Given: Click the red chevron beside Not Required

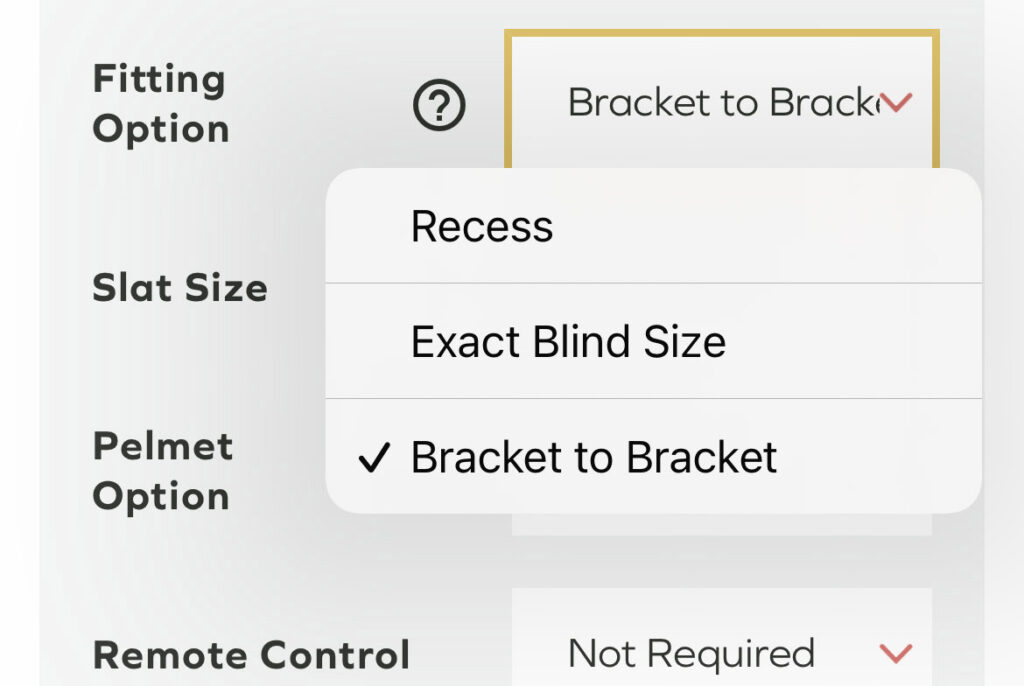Looking at the screenshot, I should point(895,654).
